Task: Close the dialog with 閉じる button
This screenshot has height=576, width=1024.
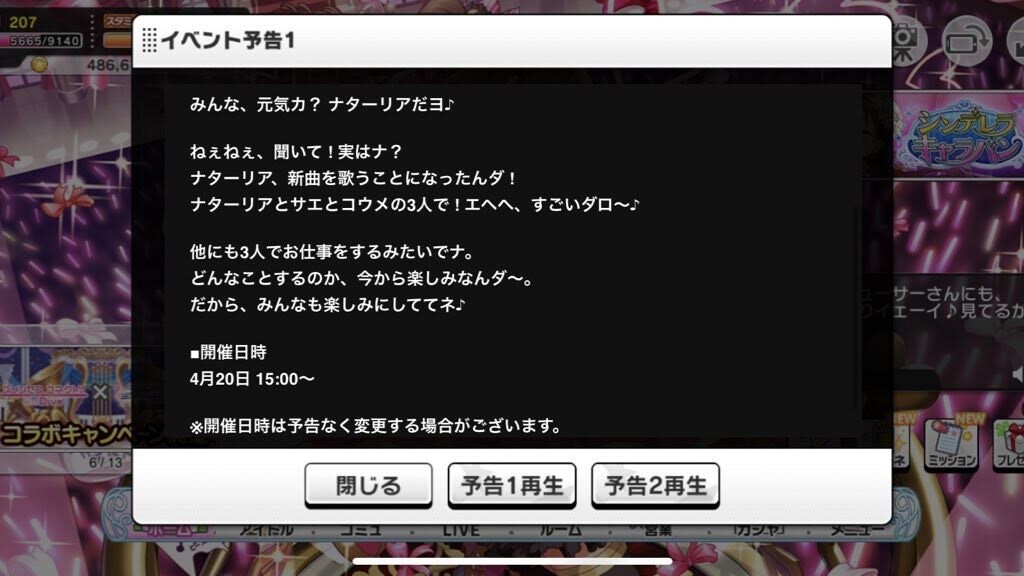Action: [x=368, y=485]
